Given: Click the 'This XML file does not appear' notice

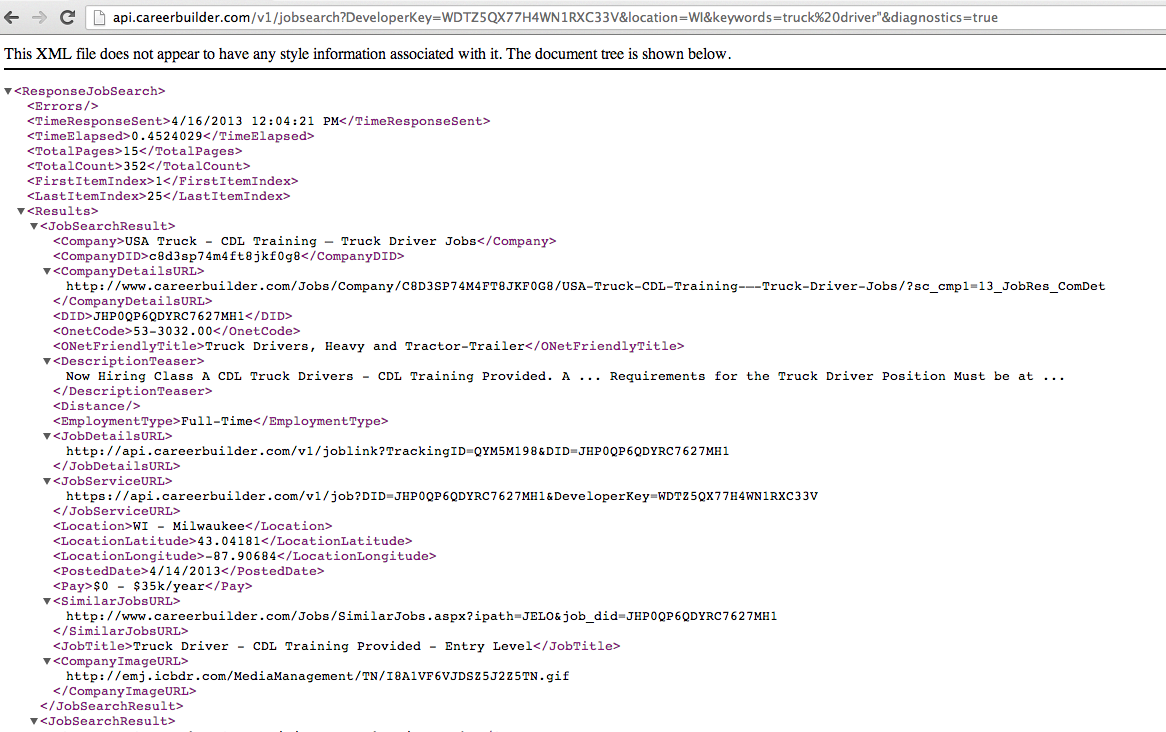Looking at the screenshot, I should [x=367, y=54].
